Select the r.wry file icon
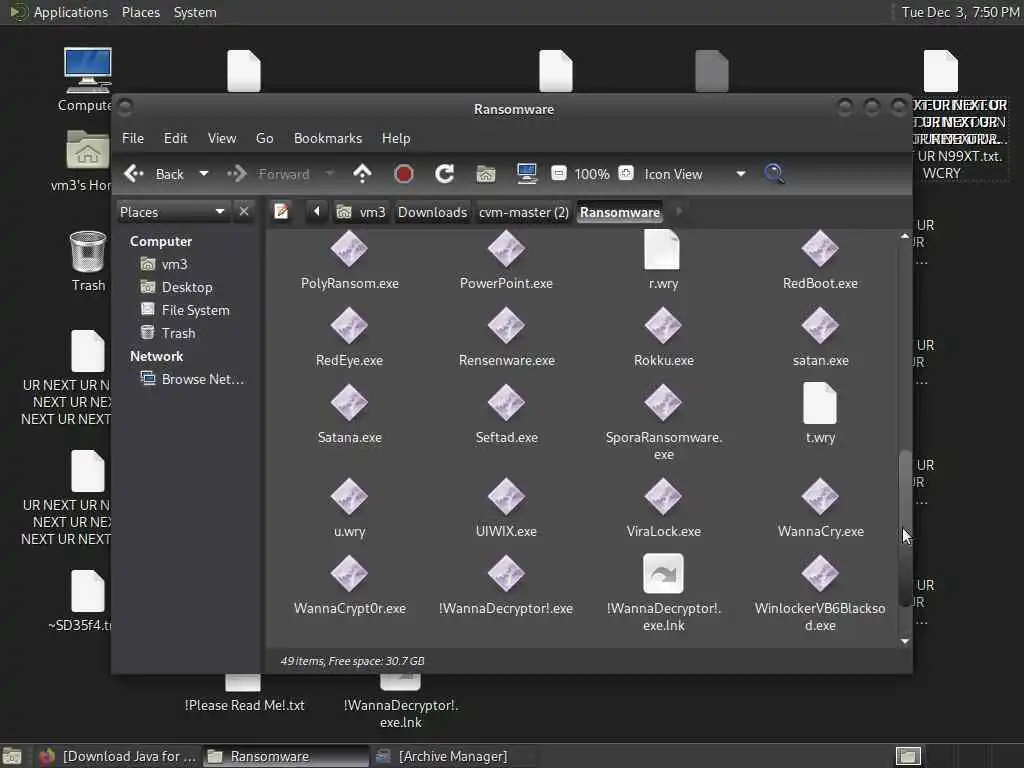 663,249
